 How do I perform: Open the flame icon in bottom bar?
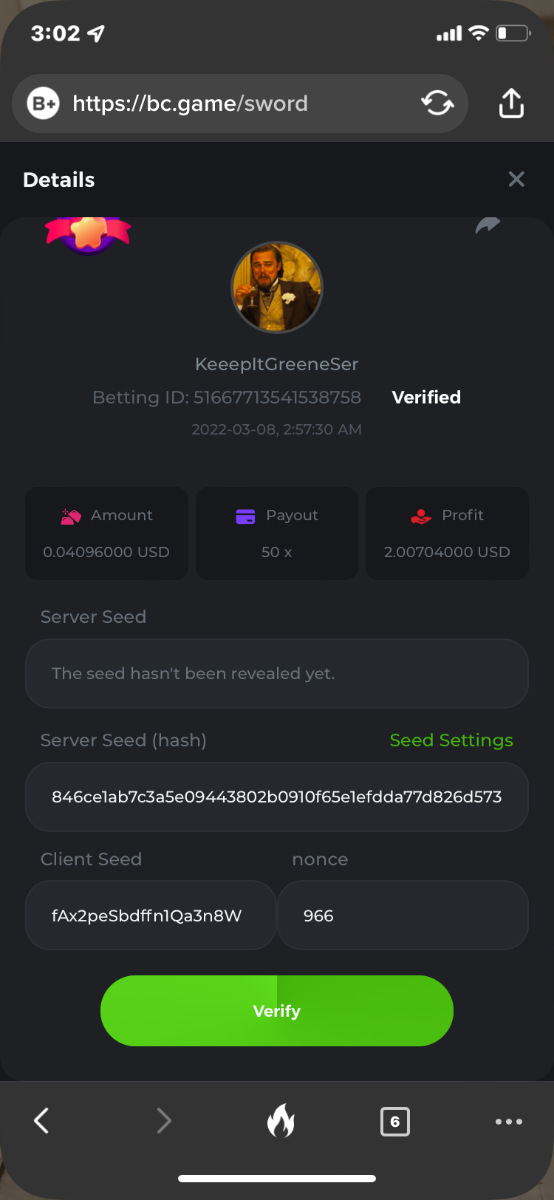(x=280, y=1121)
